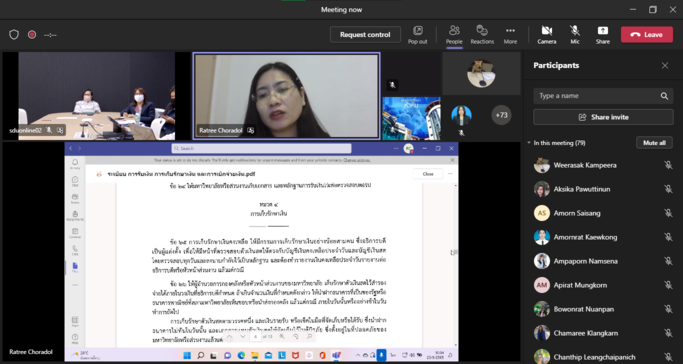Open ellipsis options next to shared PDF Close
This screenshot has width=683, height=364.
point(450,174)
